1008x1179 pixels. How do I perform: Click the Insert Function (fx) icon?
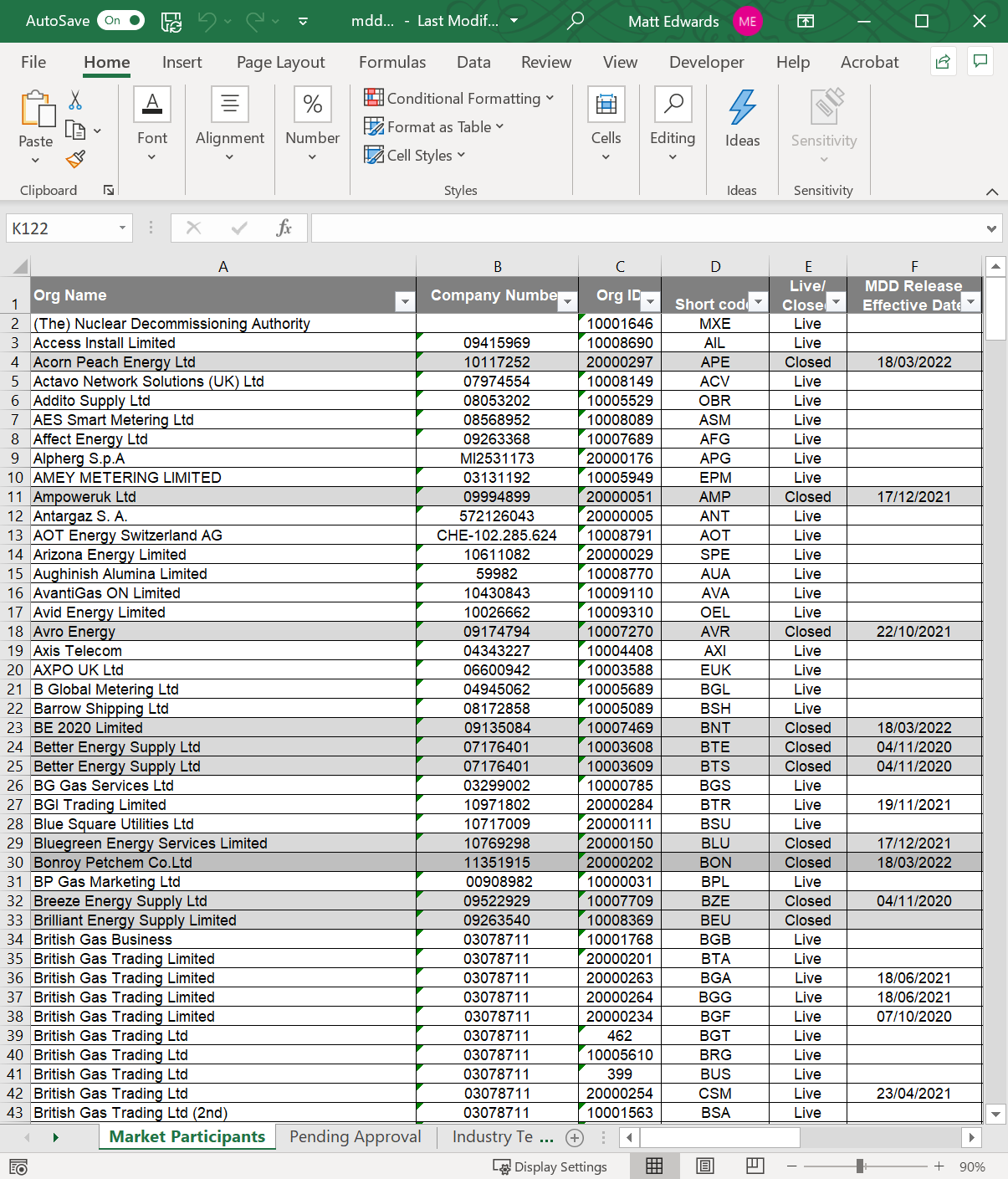click(x=284, y=227)
